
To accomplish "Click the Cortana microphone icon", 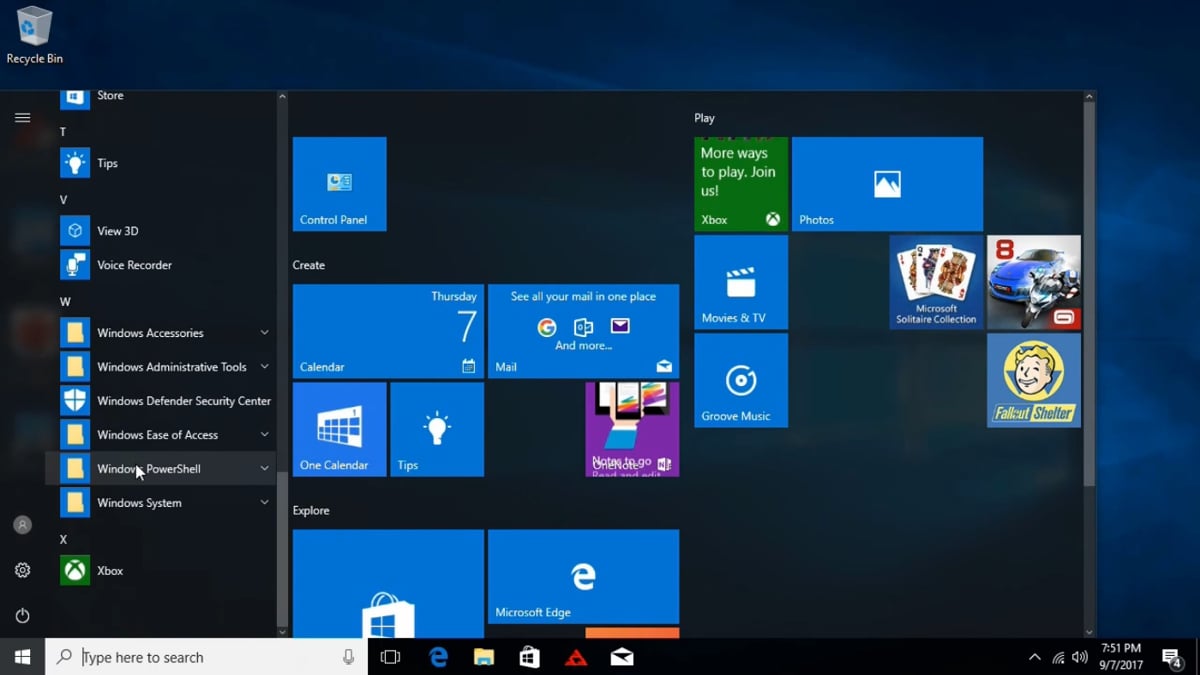I will 347,657.
